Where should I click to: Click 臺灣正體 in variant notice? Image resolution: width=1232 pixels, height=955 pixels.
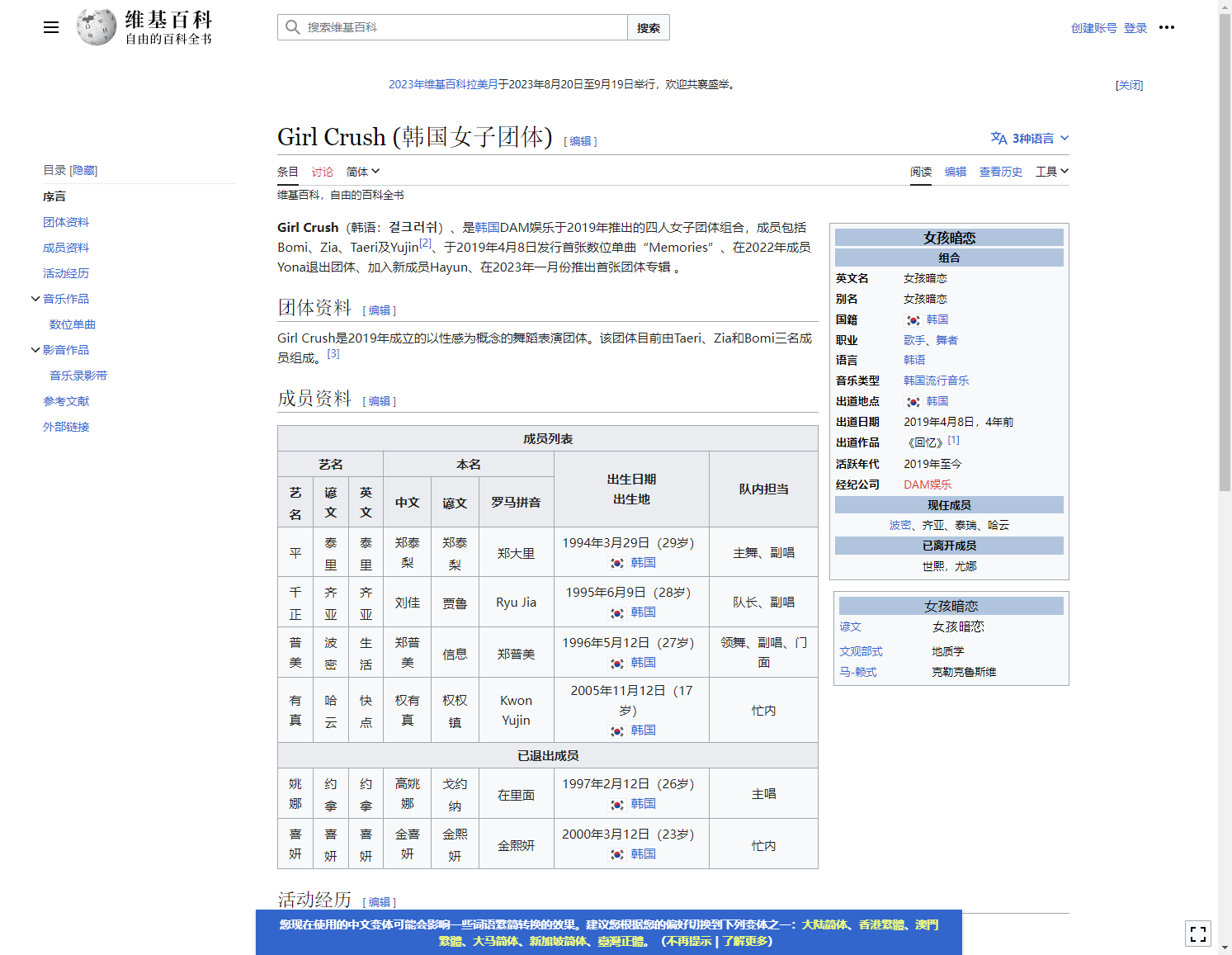click(x=621, y=941)
